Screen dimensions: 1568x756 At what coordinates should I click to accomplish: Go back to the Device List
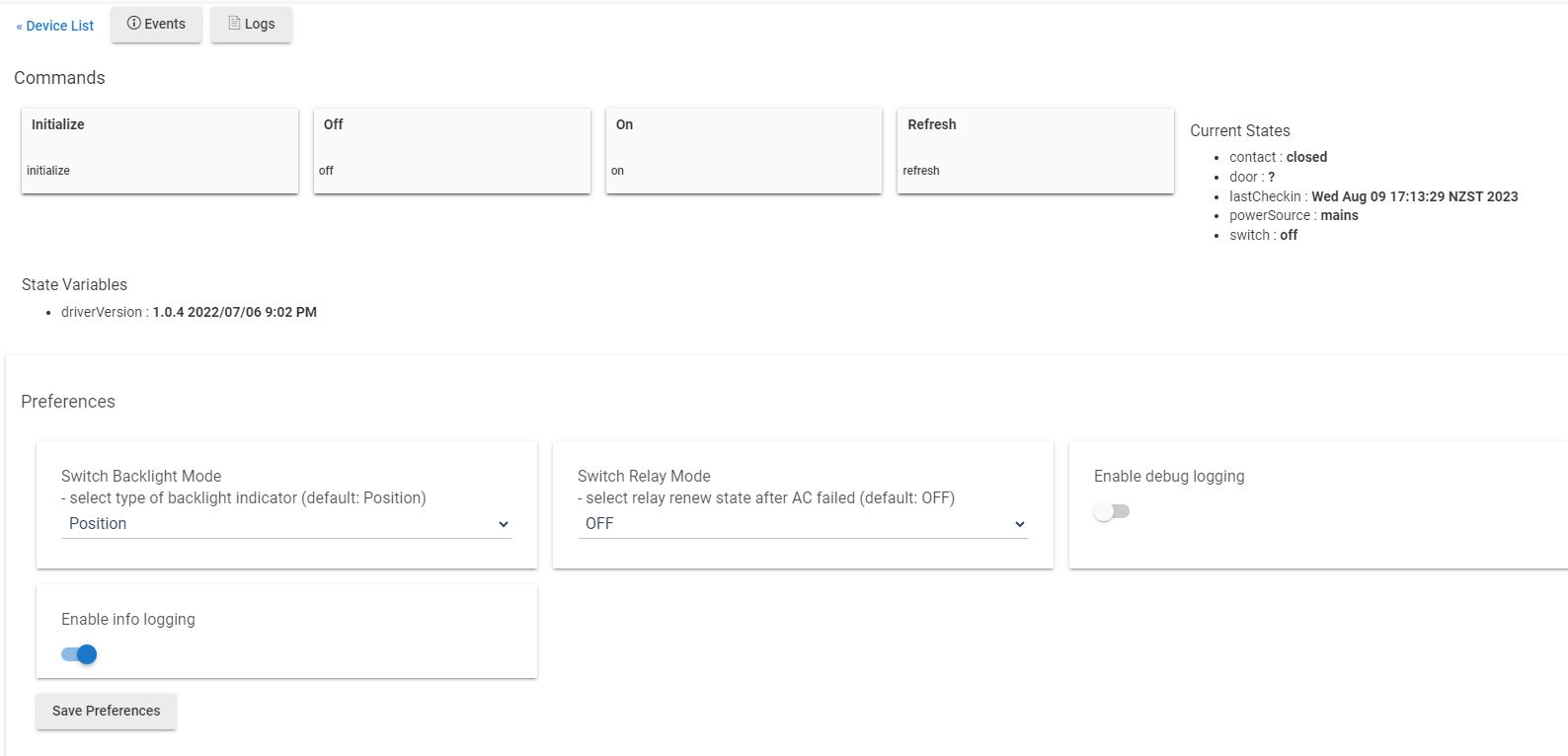(x=55, y=26)
